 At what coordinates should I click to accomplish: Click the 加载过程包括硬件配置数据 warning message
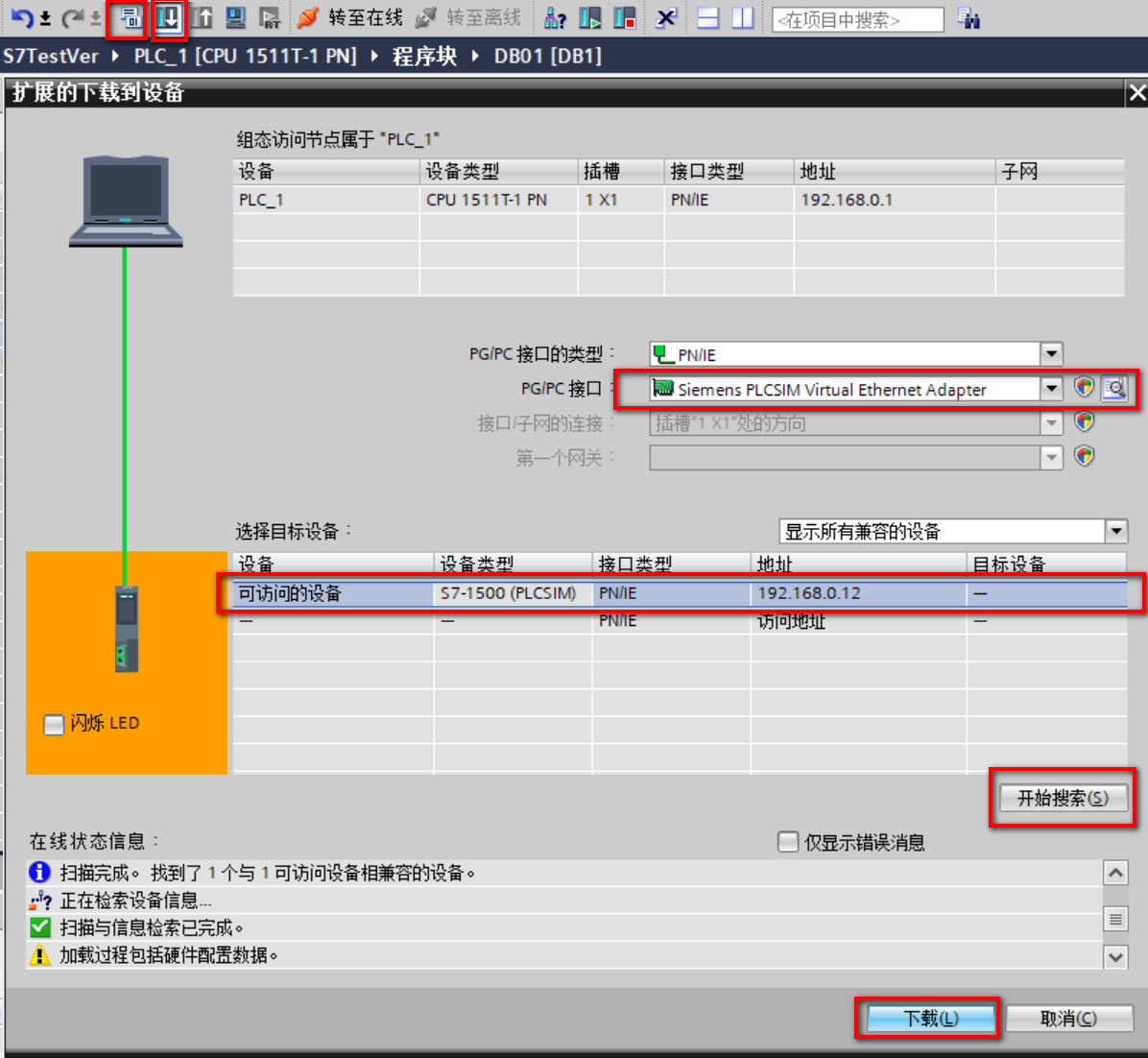[169, 955]
